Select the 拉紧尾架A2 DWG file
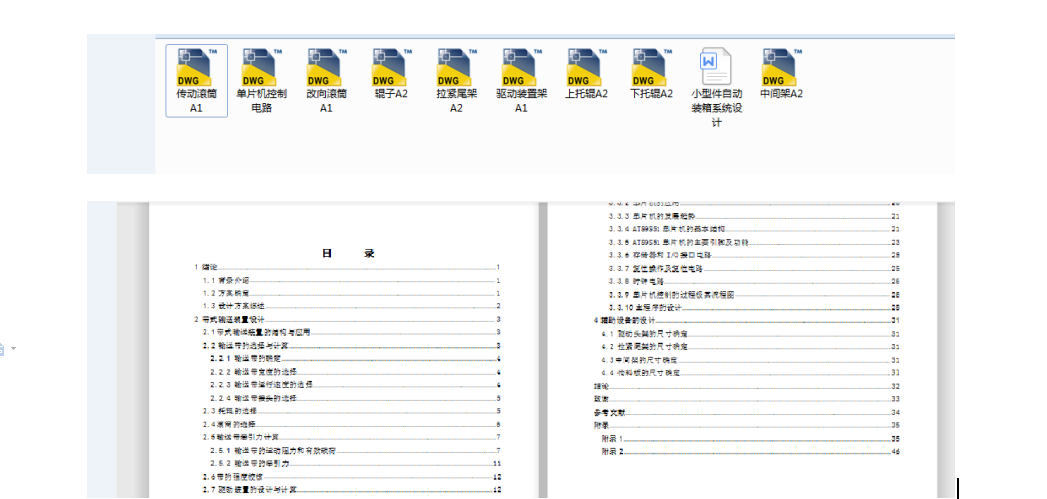 457,81
